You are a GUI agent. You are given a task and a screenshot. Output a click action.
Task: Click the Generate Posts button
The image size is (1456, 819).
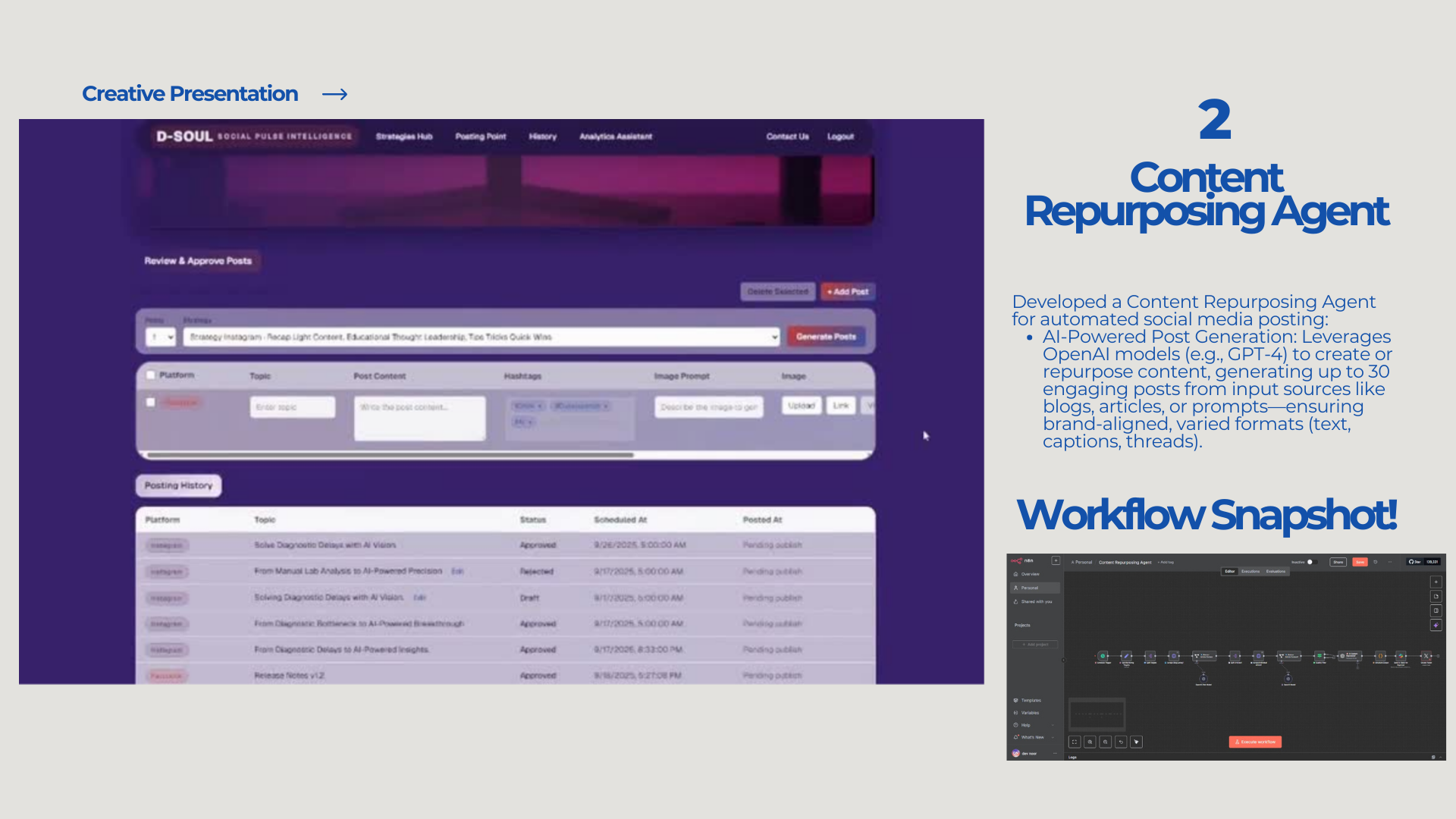(825, 337)
